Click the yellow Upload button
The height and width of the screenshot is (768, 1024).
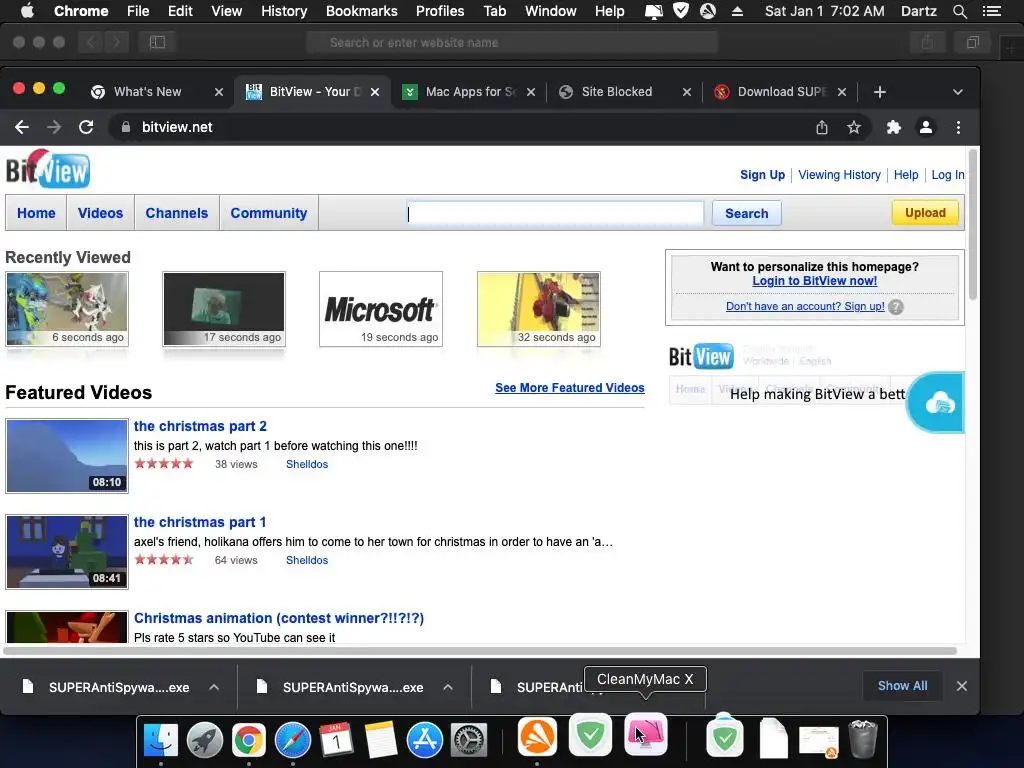(925, 213)
